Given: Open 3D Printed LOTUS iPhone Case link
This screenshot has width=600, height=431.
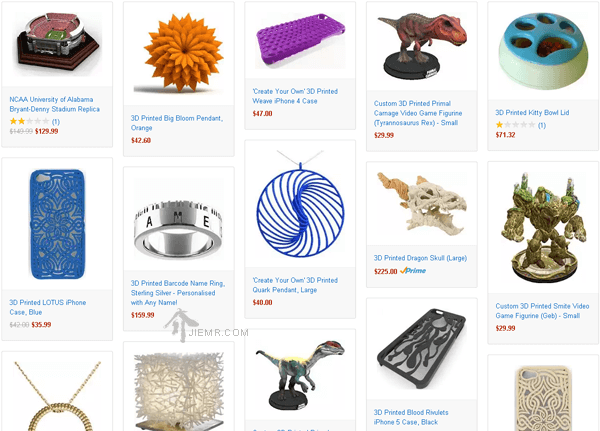Looking at the screenshot, I should pos(47,307).
